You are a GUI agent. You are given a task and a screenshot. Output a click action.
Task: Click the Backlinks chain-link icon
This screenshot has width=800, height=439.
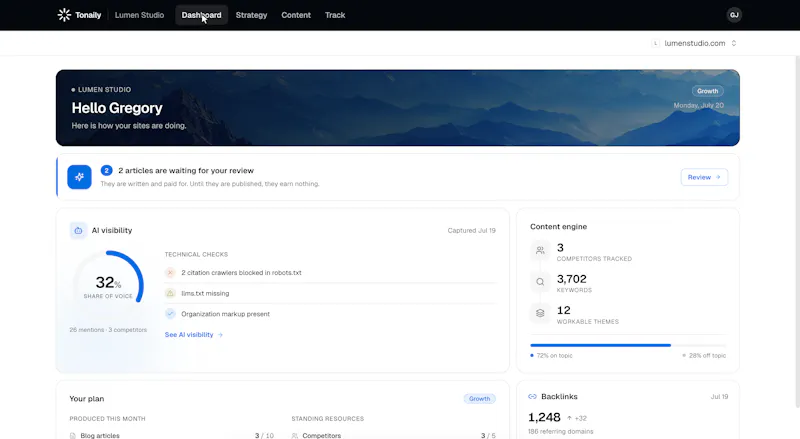(532, 397)
